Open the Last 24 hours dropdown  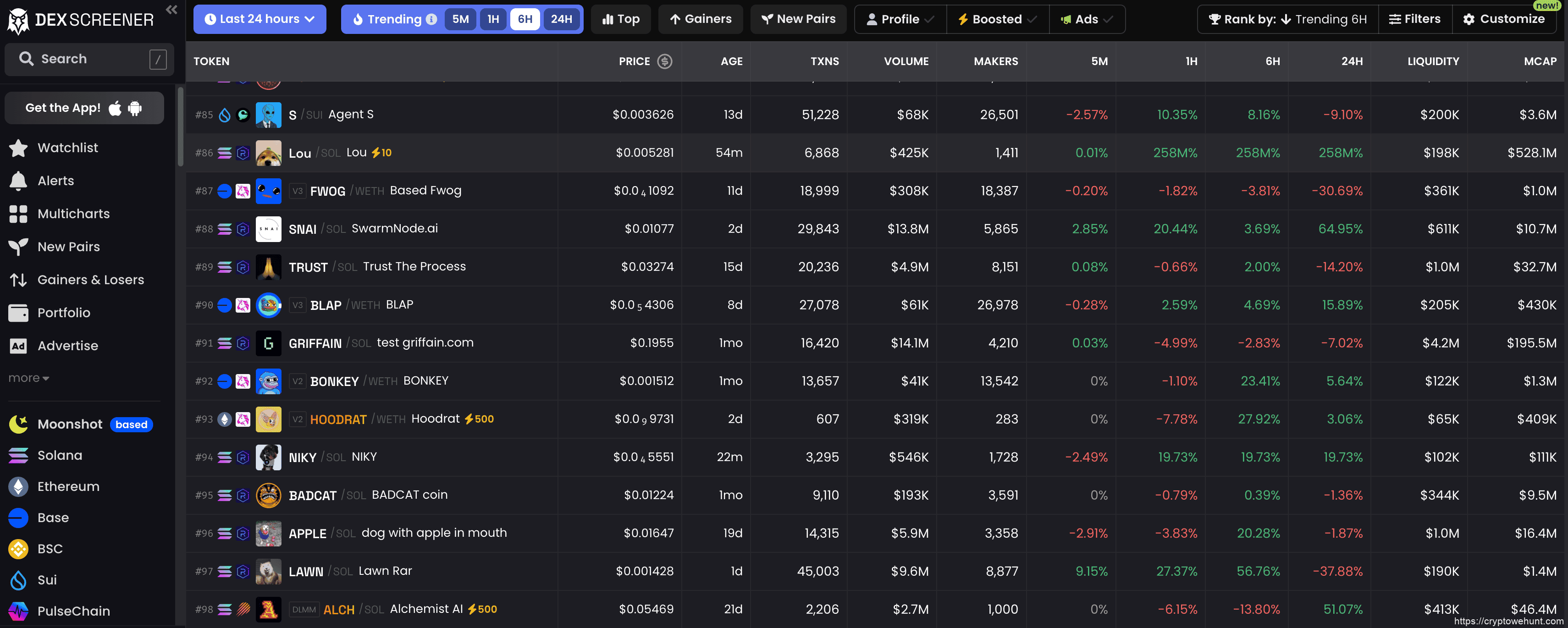[260, 19]
